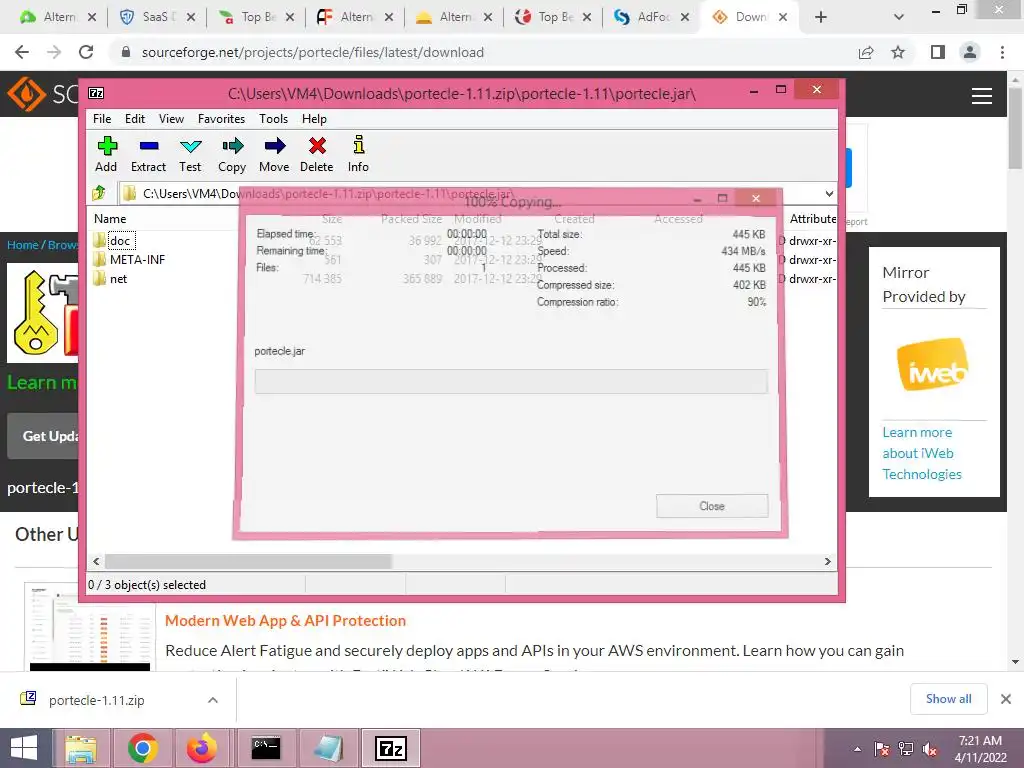Open the View menu
This screenshot has height=768, width=1024.
[171, 119]
